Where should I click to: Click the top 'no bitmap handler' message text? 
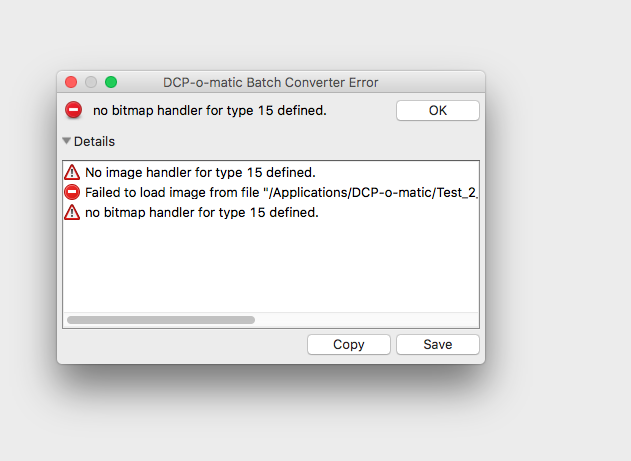tap(210, 110)
